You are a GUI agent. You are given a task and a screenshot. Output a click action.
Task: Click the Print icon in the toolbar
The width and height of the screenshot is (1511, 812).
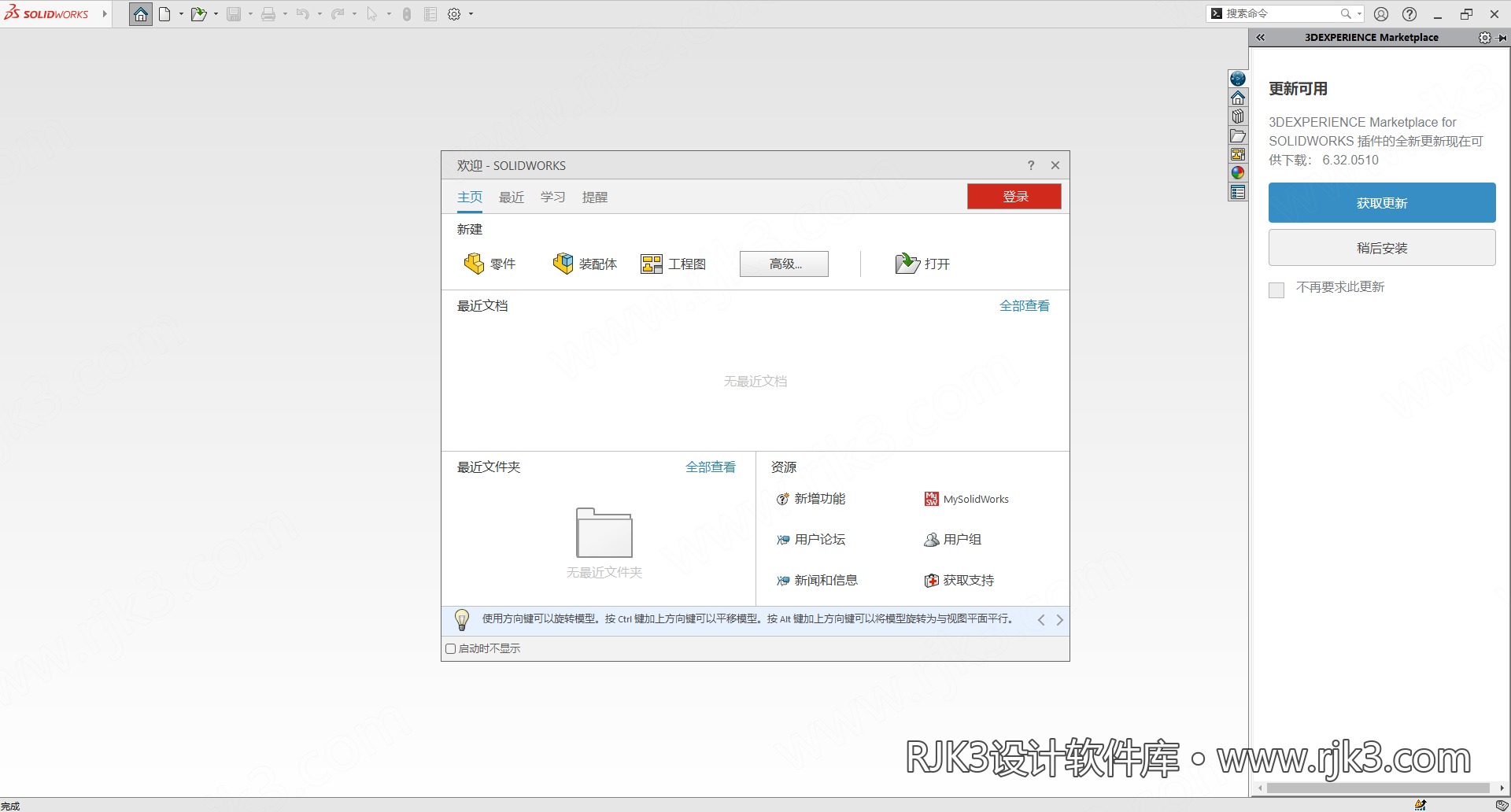pos(268,14)
